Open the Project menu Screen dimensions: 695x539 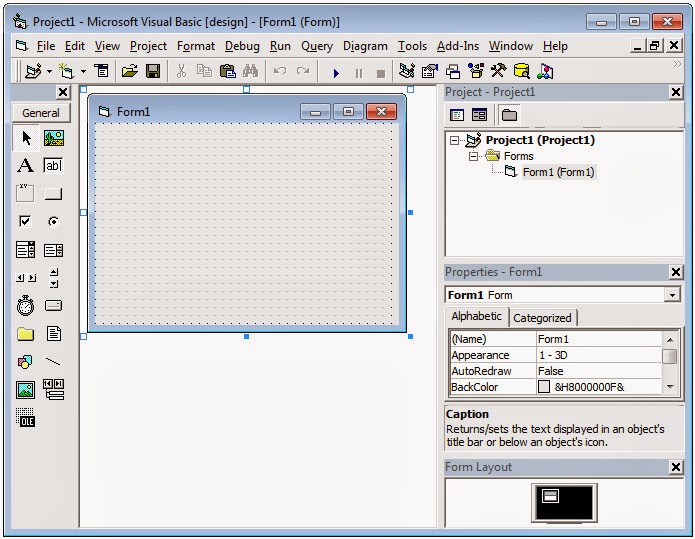click(x=148, y=46)
